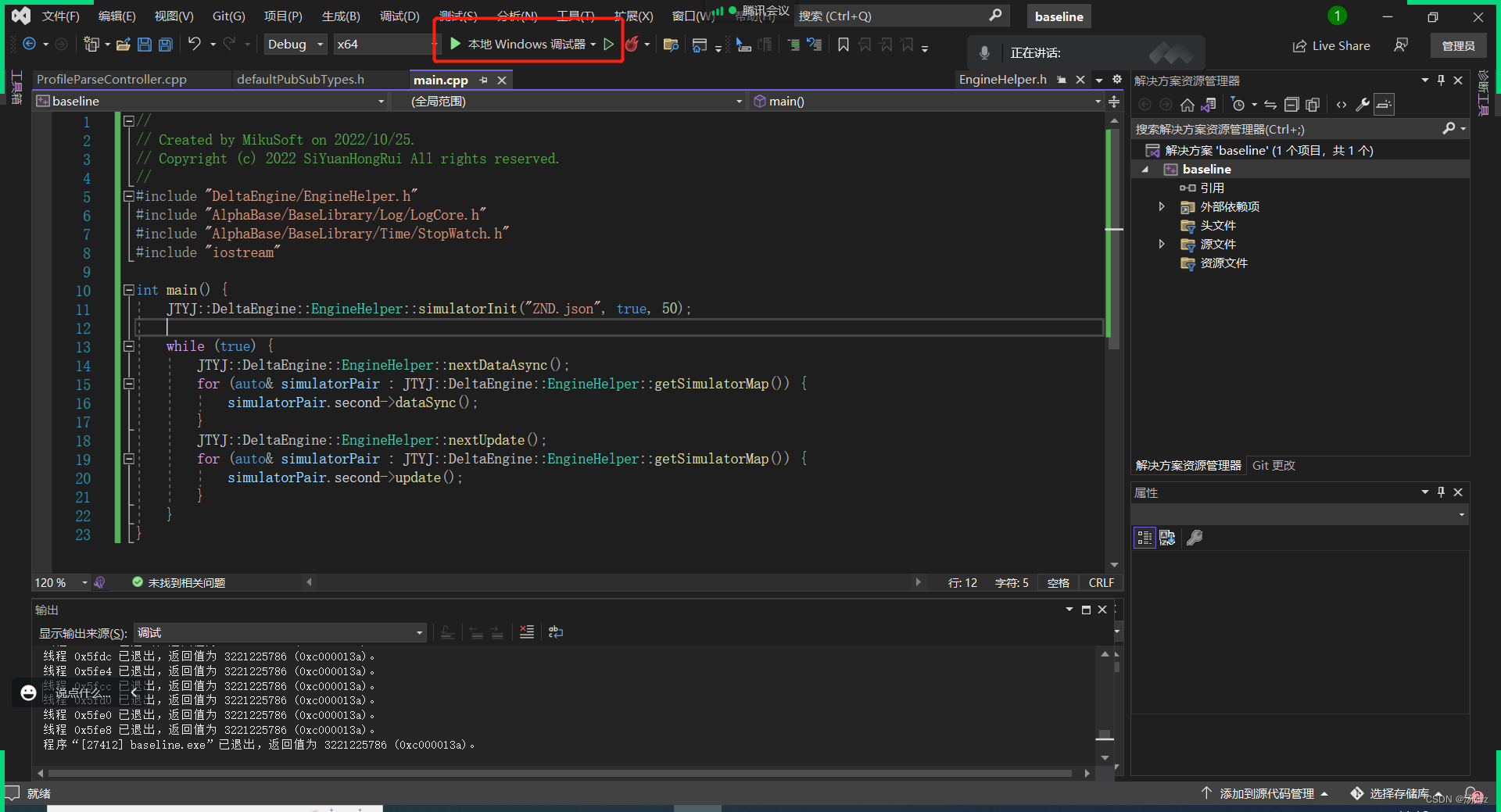Open the feedback person icon near Live Share
This screenshot has height=812, width=1501.
tap(1401, 45)
